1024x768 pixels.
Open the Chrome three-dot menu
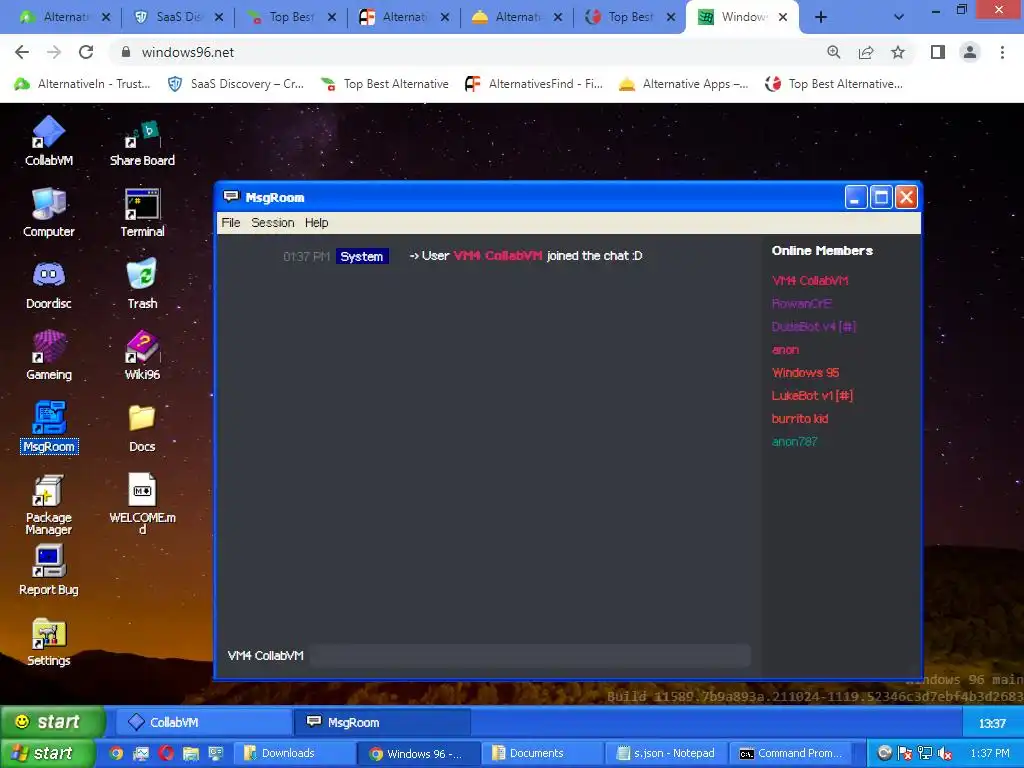(1002, 52)
